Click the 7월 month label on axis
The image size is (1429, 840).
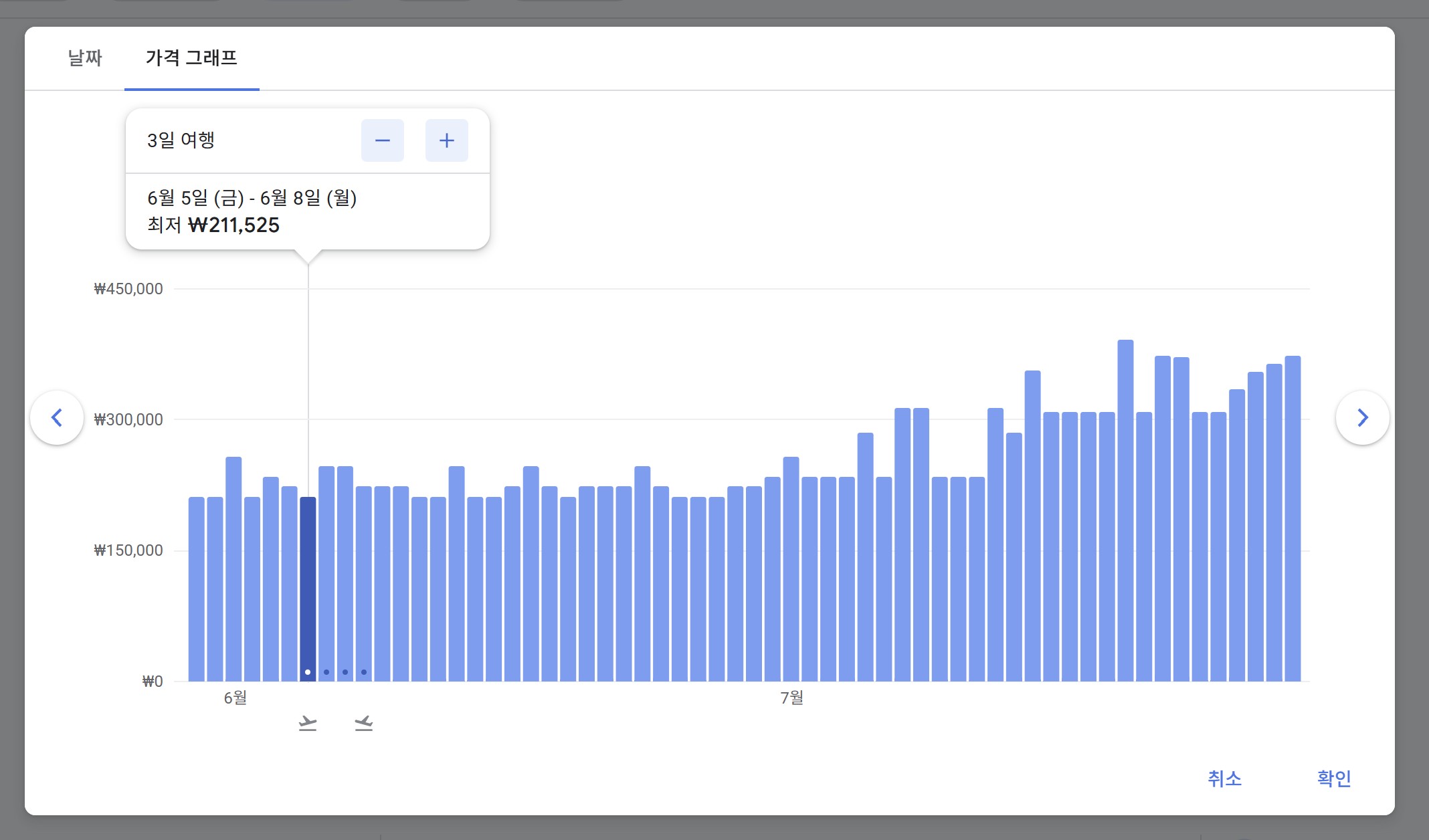click(791, 698)
